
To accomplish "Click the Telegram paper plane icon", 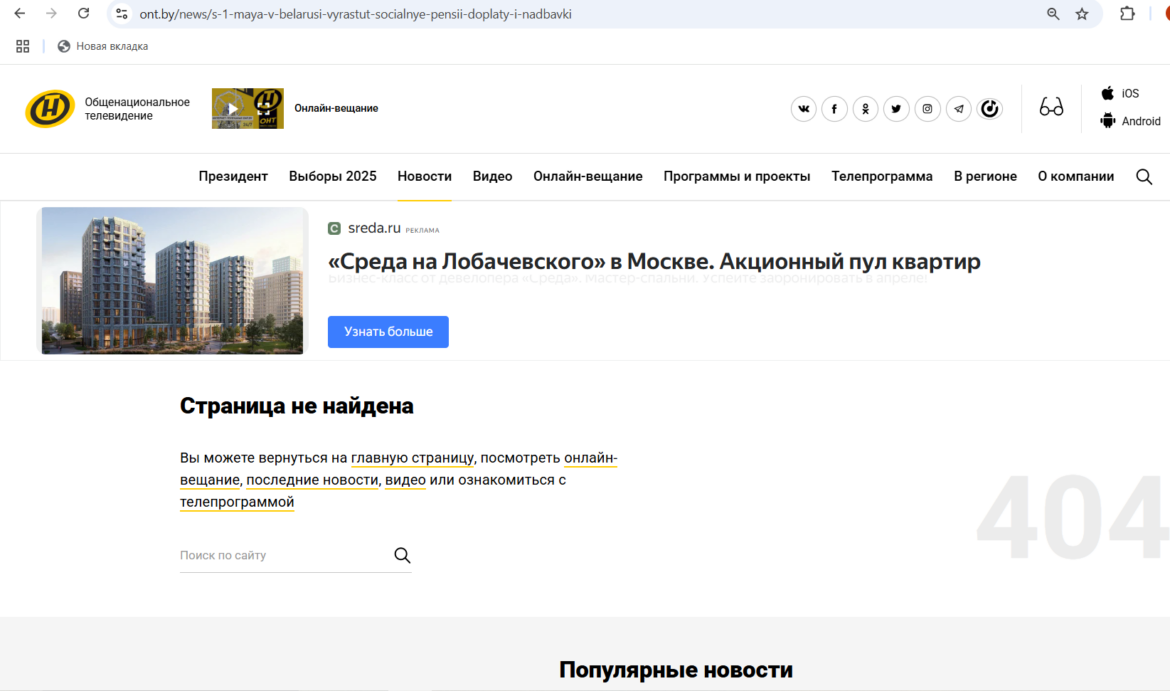I will point(958,108).
